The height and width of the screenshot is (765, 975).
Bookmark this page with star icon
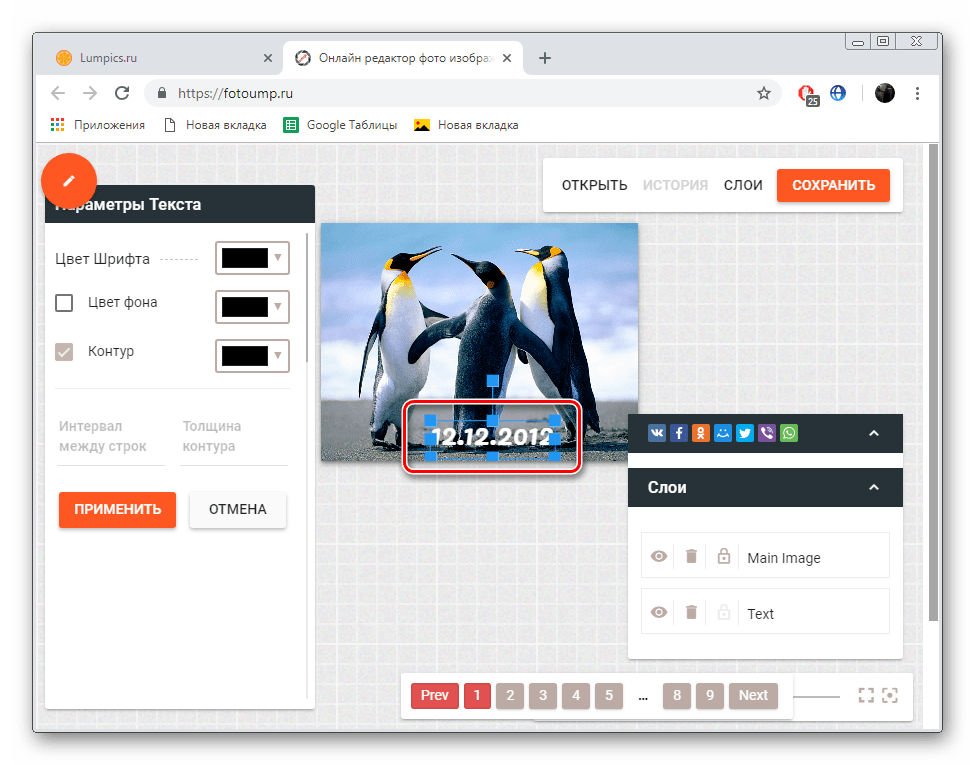[764, 93]
